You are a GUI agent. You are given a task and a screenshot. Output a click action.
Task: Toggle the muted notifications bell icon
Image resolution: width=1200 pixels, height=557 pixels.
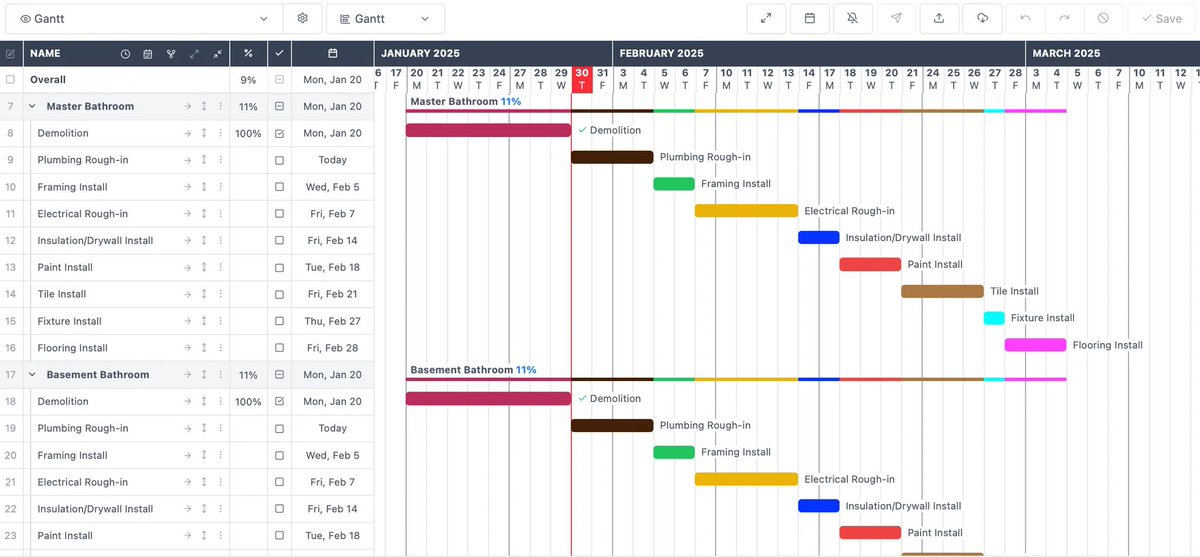coord(853,18)
